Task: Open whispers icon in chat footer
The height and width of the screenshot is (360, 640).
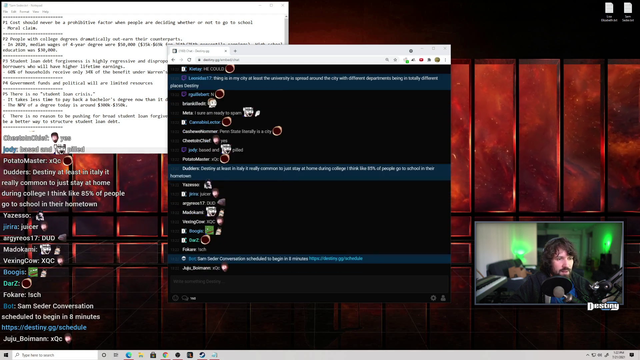Action: tap(185, 298)
